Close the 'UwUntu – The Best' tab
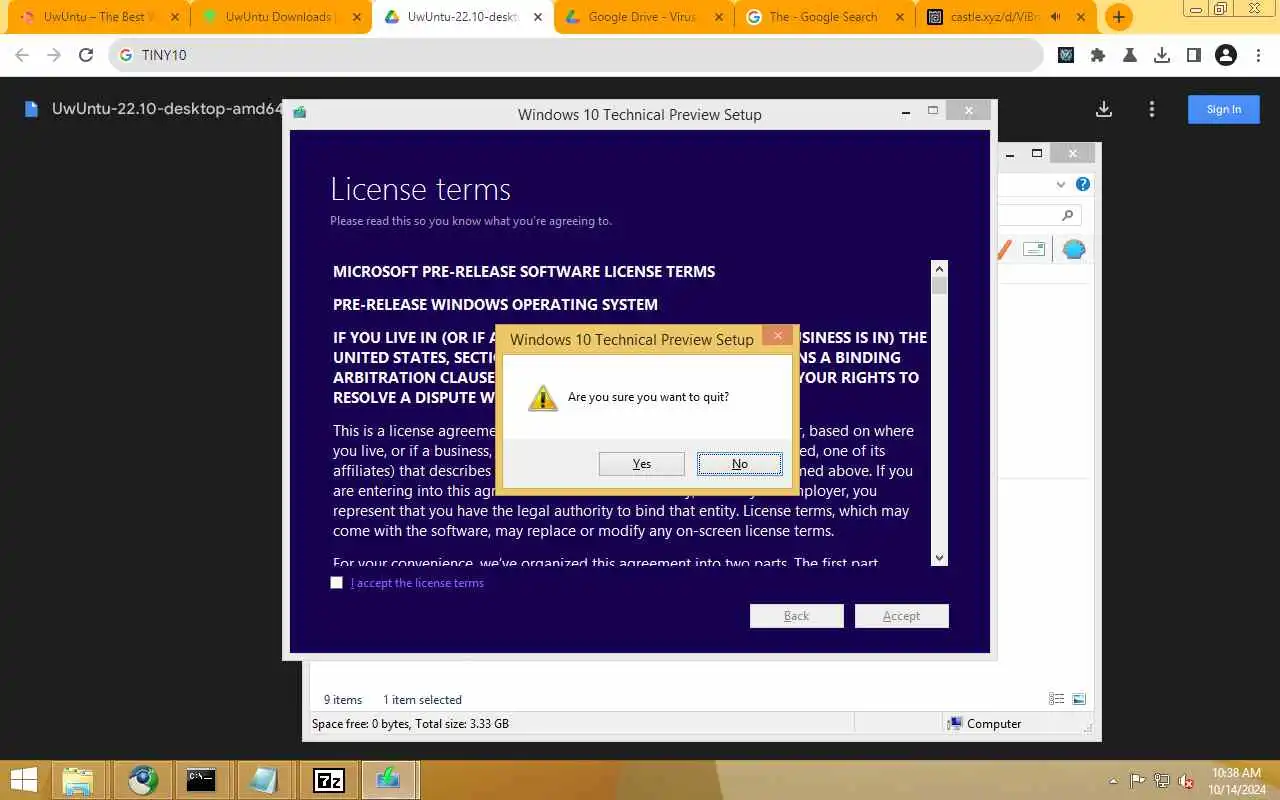 [x=174, y=17]
